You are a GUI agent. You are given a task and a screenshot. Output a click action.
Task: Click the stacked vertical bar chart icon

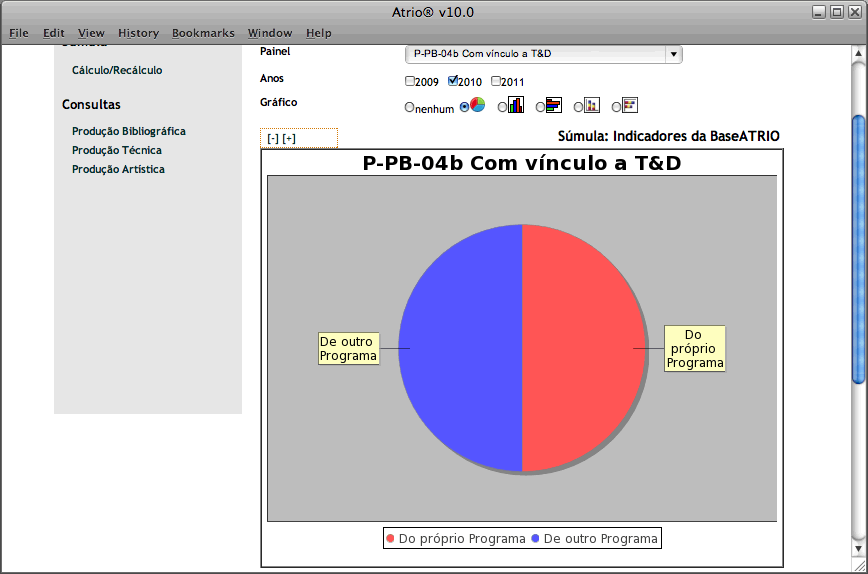(592, 105)
